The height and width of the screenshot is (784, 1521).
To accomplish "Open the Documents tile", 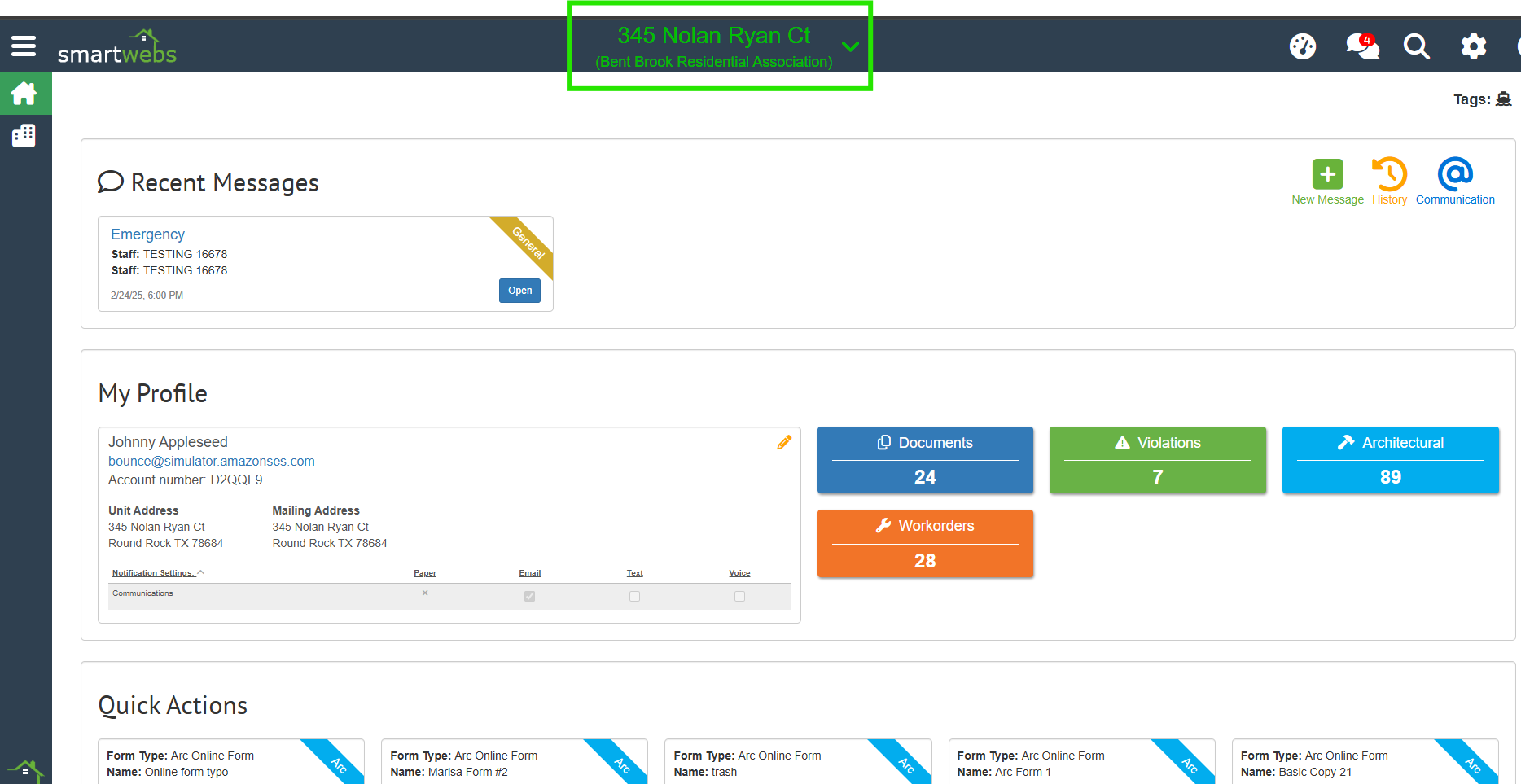I will [925, 460].
